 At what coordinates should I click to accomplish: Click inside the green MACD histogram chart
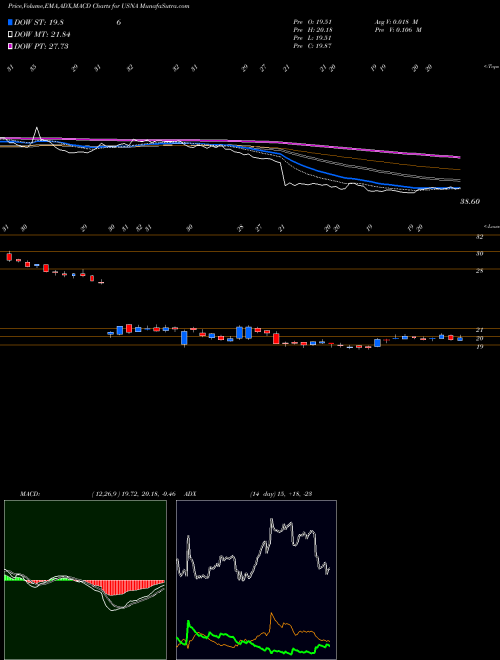point(85,580)
